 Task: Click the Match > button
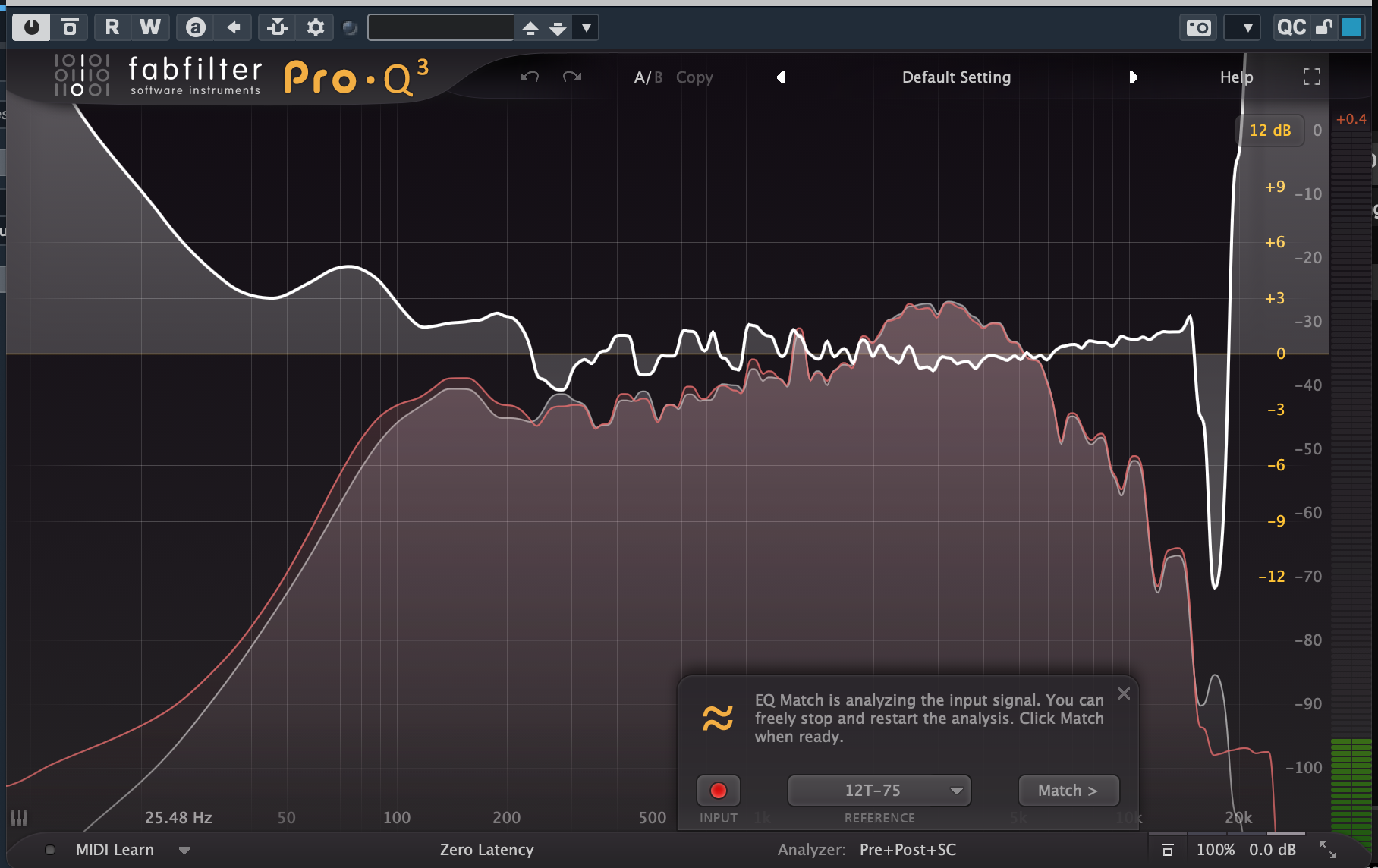tap(1068, 791)
